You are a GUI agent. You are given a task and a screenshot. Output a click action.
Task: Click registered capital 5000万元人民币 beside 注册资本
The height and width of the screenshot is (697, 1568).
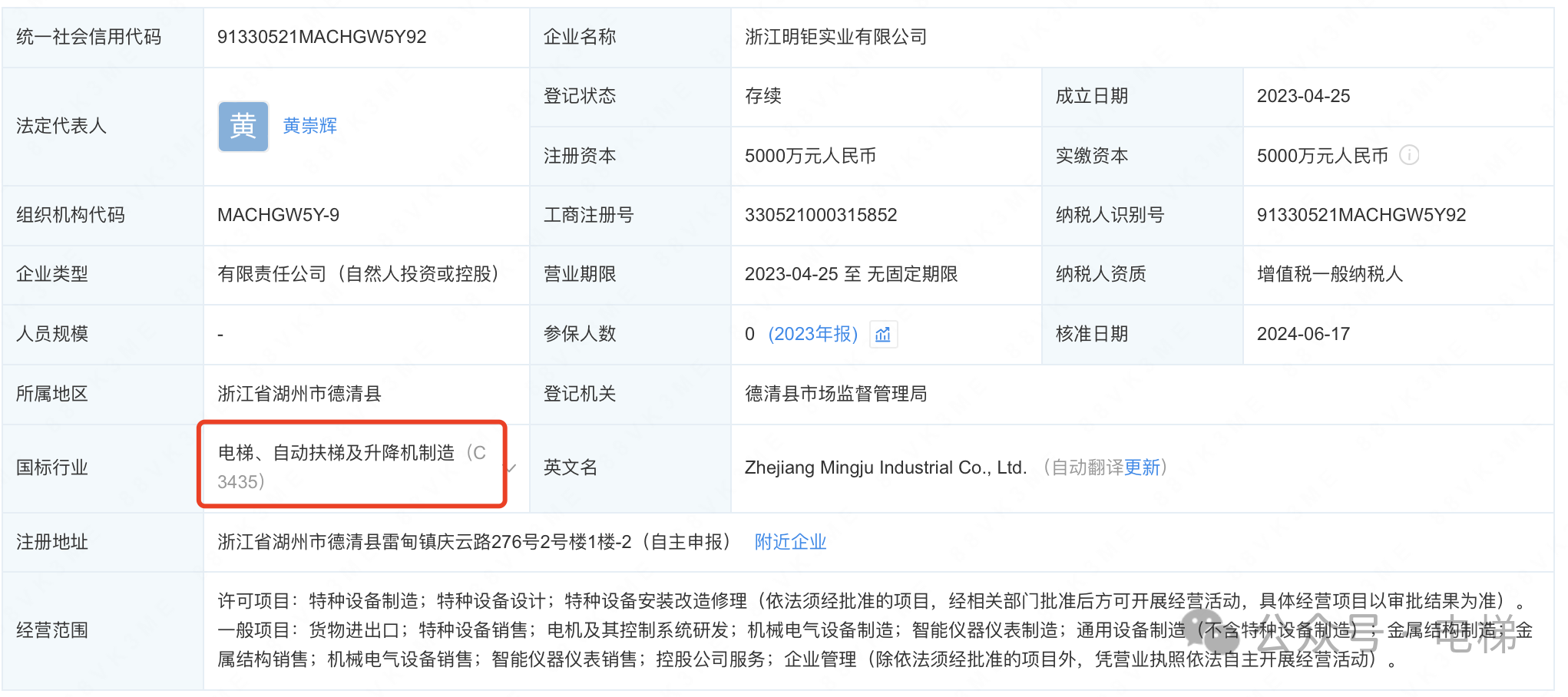coord(810,156)
